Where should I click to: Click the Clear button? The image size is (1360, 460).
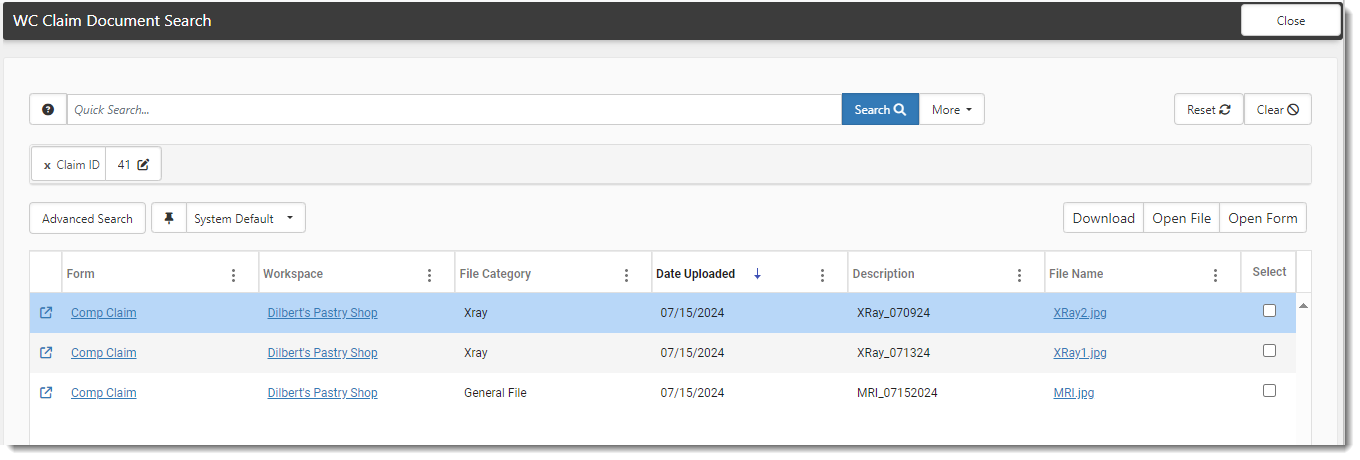point(1278,110)
